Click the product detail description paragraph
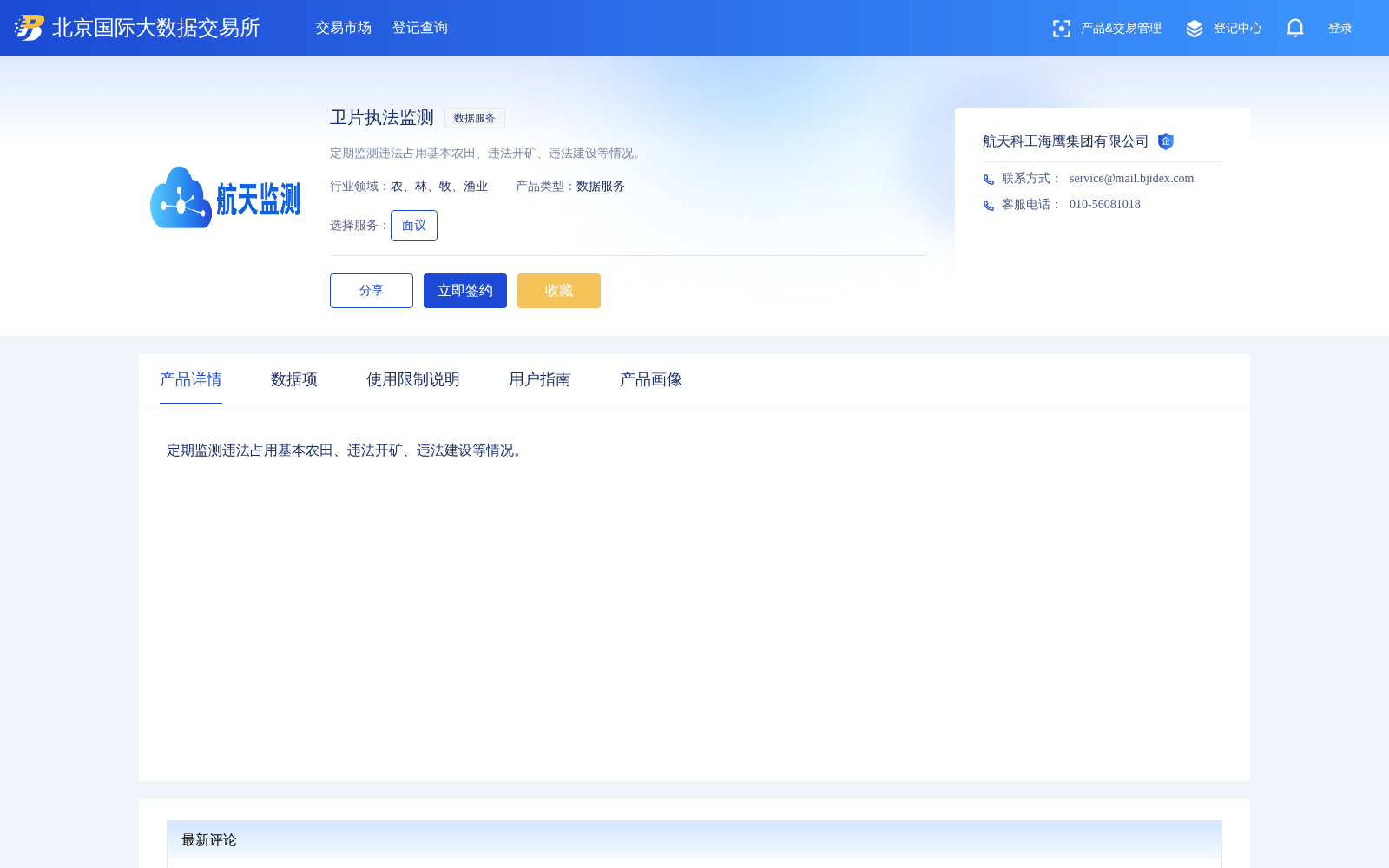1389x868 pixels. coord(347,450)
